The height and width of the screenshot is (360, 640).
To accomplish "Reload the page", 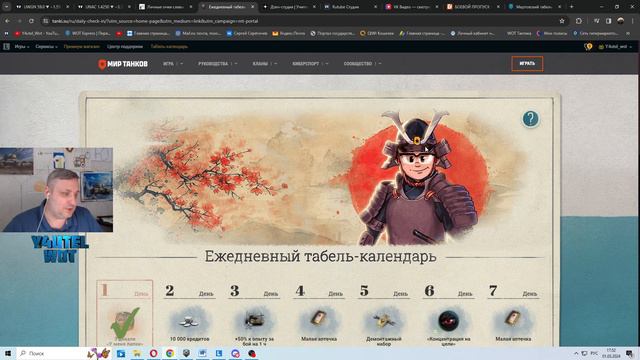I will click(31, 21).
